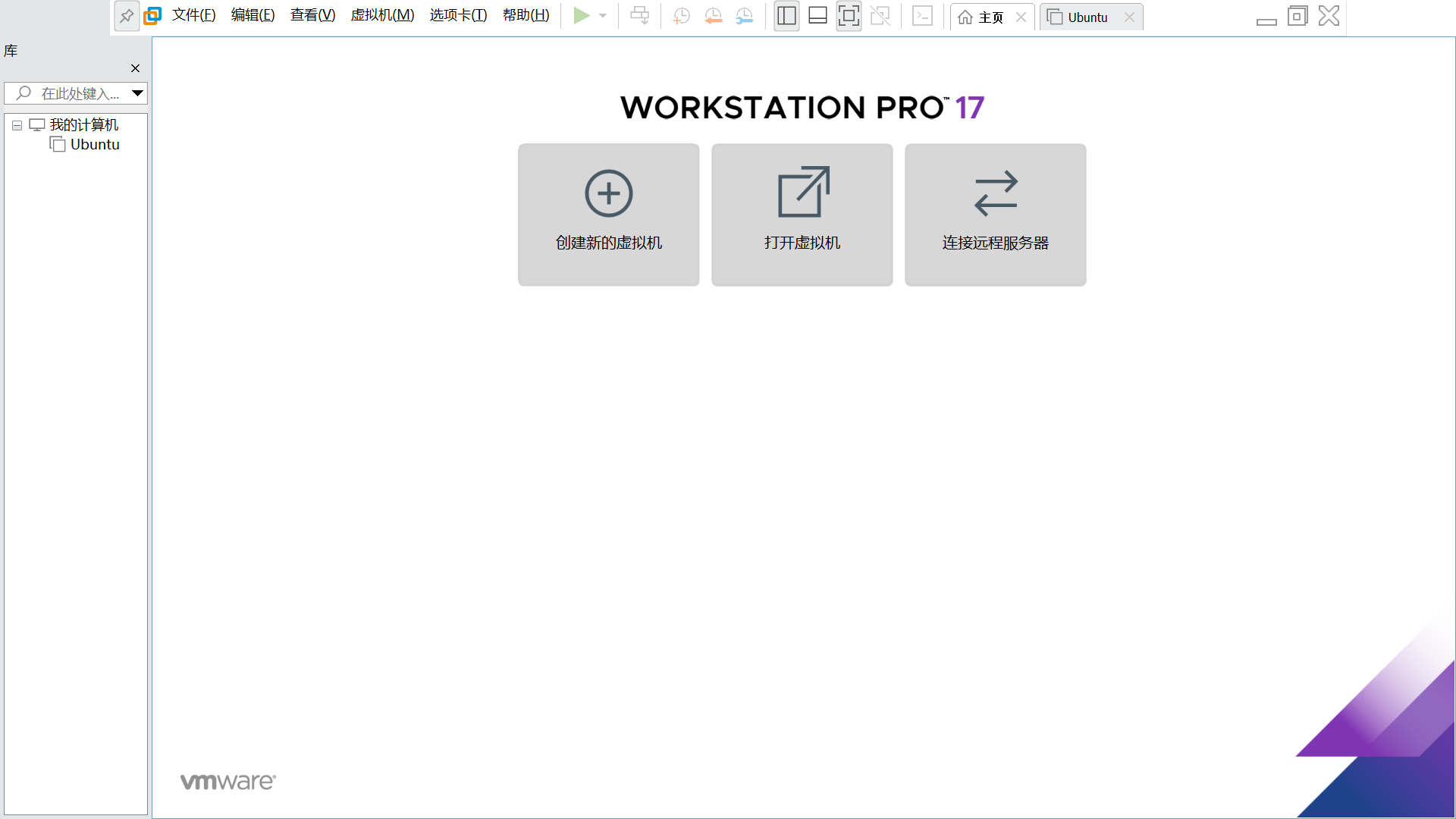This screenshot has width=1456, height=819.
Task: Open the library search filter dropdown arrow
Action: (138, 93)
